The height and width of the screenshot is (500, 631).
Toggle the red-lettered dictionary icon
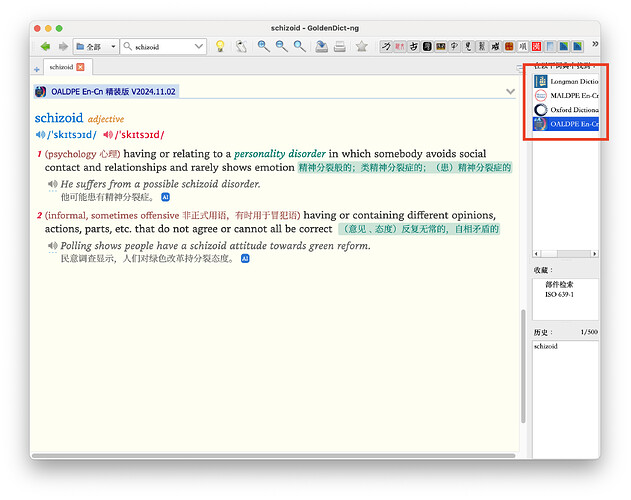click(x=400, y=46)
